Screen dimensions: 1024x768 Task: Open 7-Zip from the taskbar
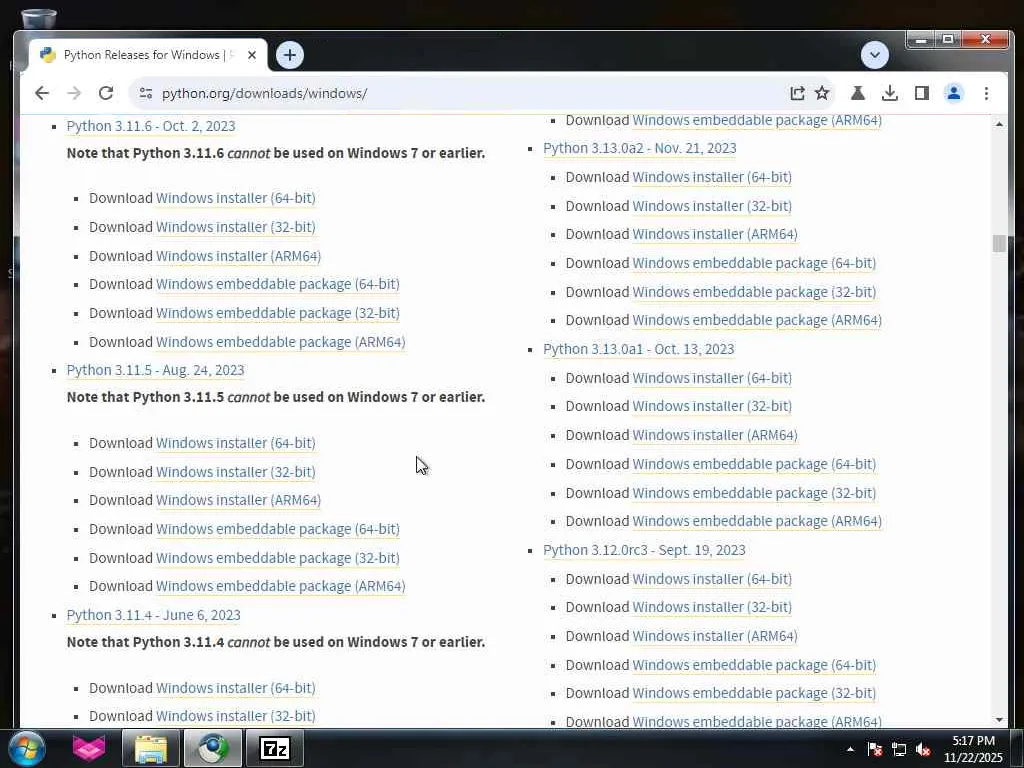coord(274,748)
